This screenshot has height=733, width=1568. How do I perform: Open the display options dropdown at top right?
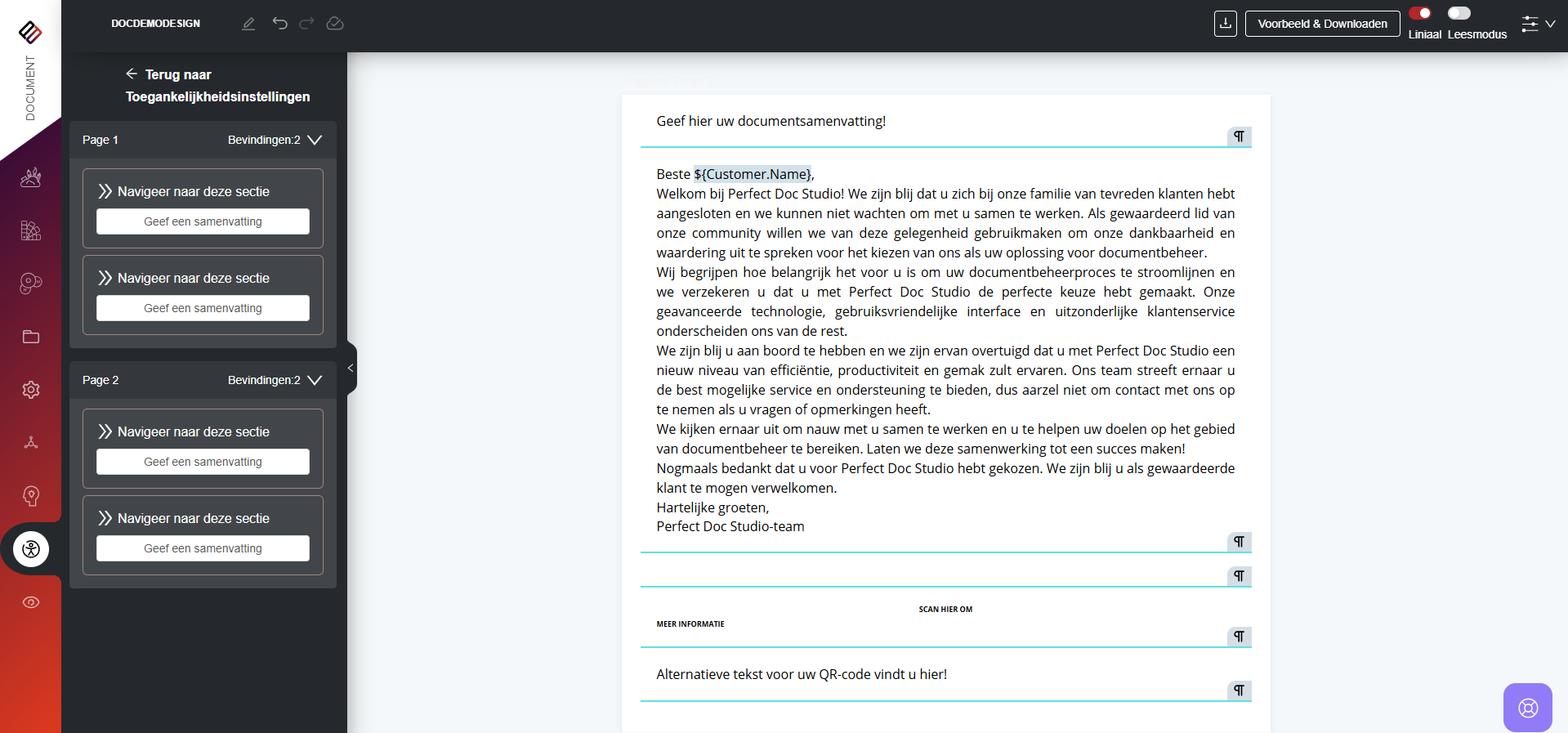coord(1538,24)
